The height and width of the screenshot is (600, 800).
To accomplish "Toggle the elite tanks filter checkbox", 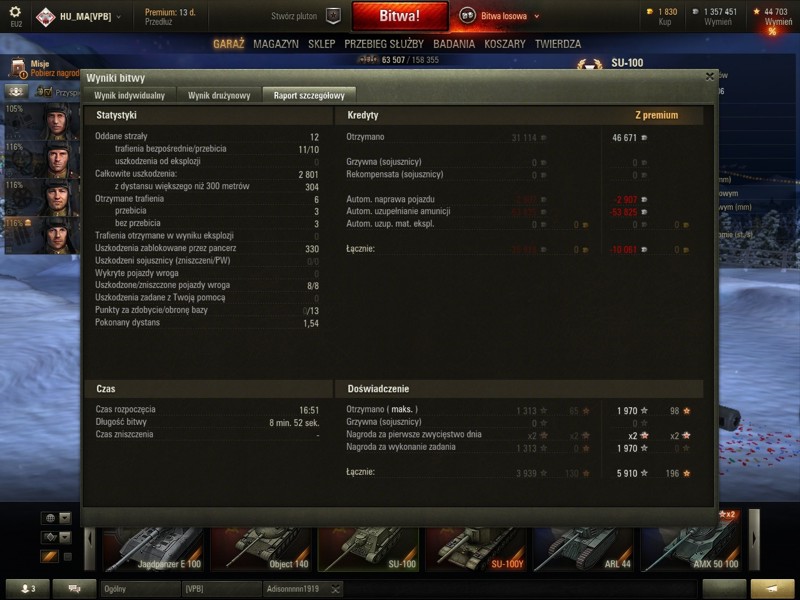I will tap(68, 557).
